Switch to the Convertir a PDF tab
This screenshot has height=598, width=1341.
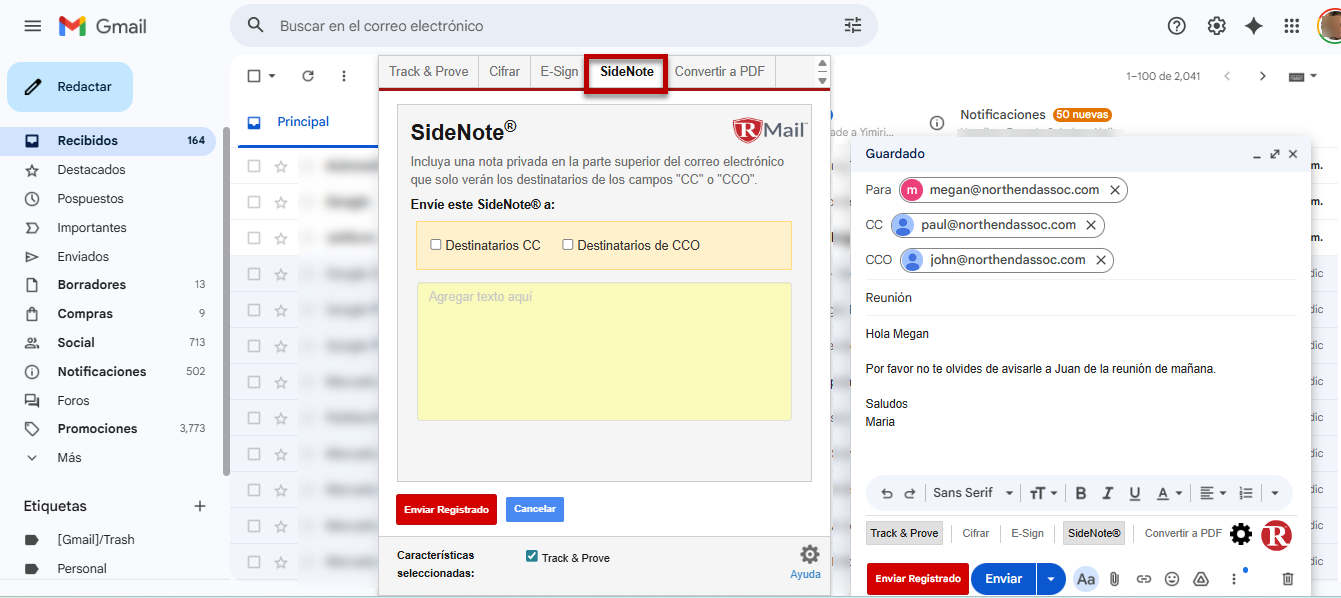719,72
